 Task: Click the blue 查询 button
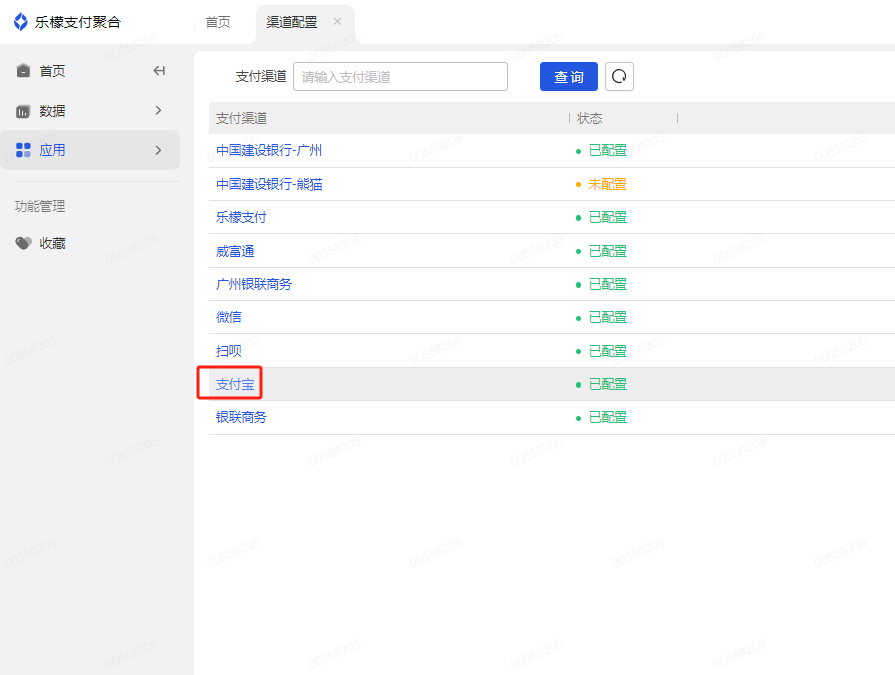pyautogui.click(x=569, y=76)
